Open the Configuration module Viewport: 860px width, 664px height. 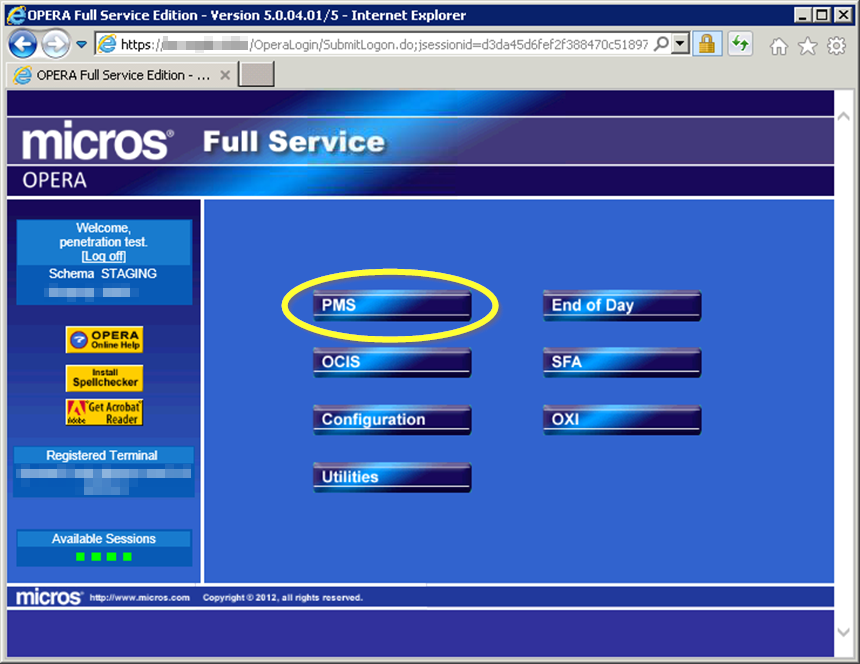tap(391, 420)
